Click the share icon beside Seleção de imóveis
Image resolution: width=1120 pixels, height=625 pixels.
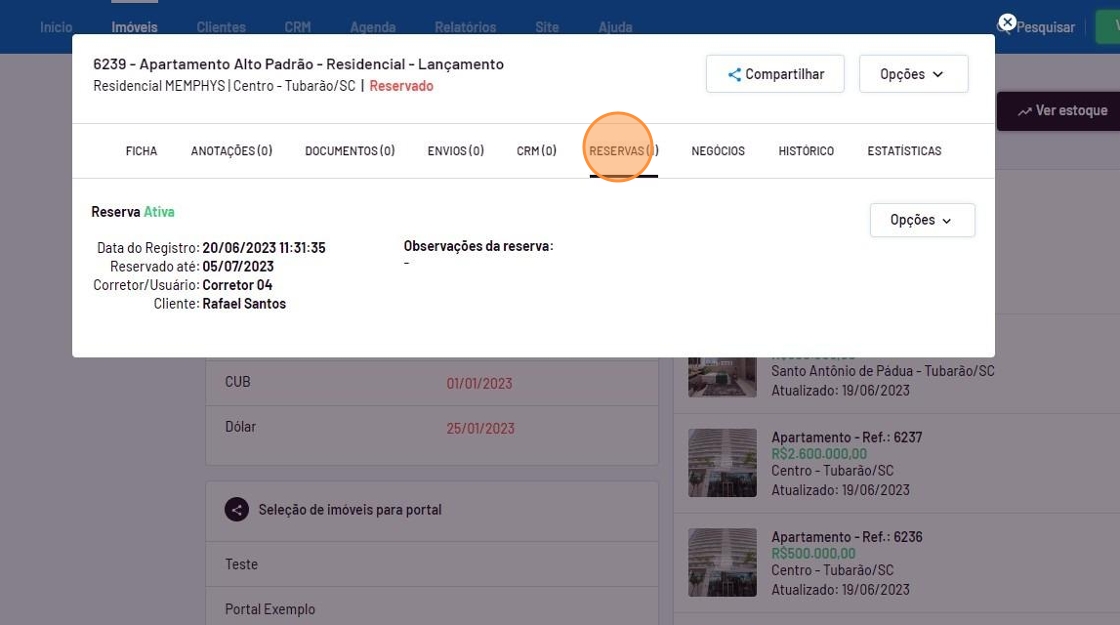coord(236,510)
